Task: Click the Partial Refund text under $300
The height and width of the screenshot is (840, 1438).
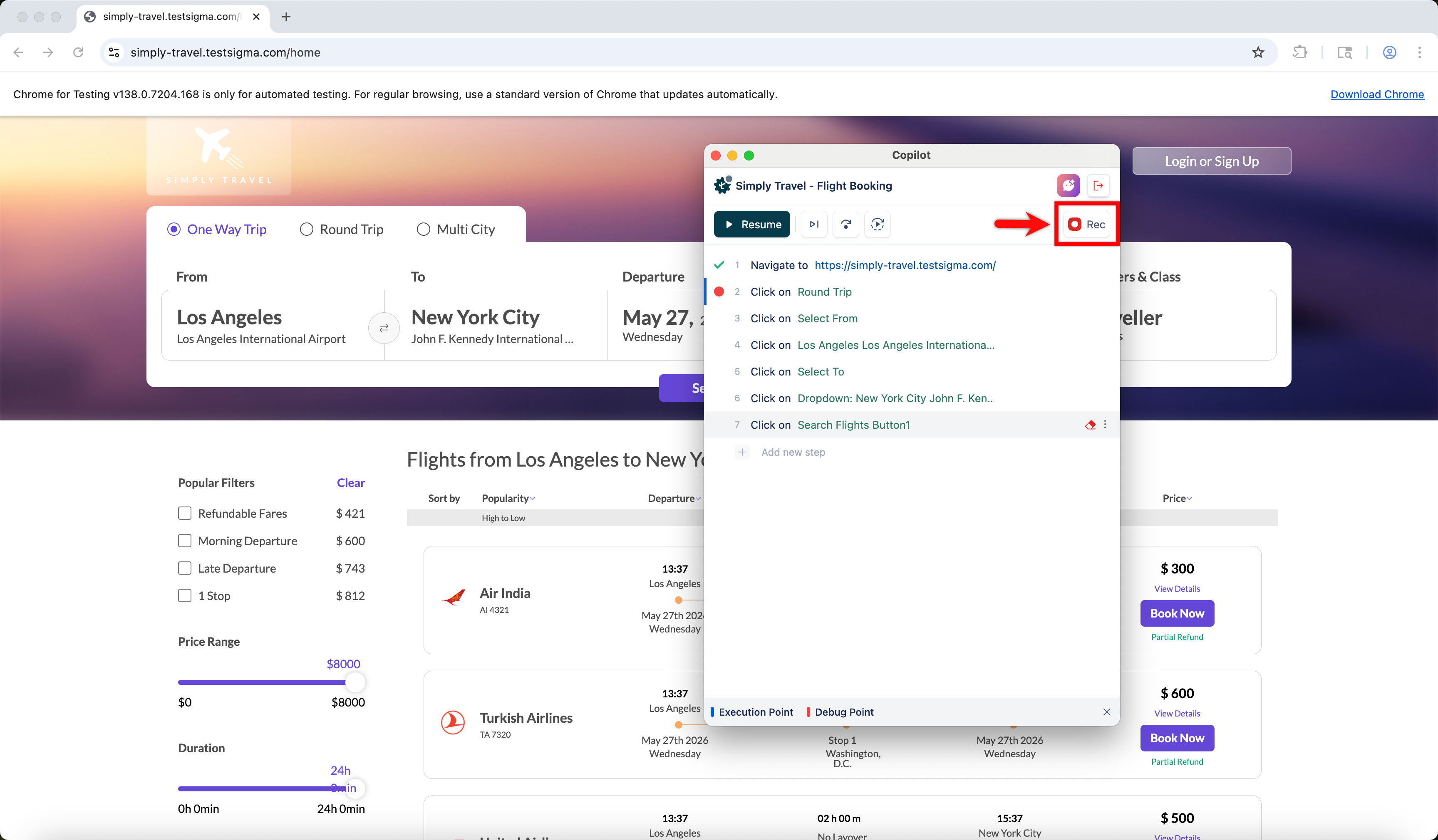Action: pos(1177,637)
